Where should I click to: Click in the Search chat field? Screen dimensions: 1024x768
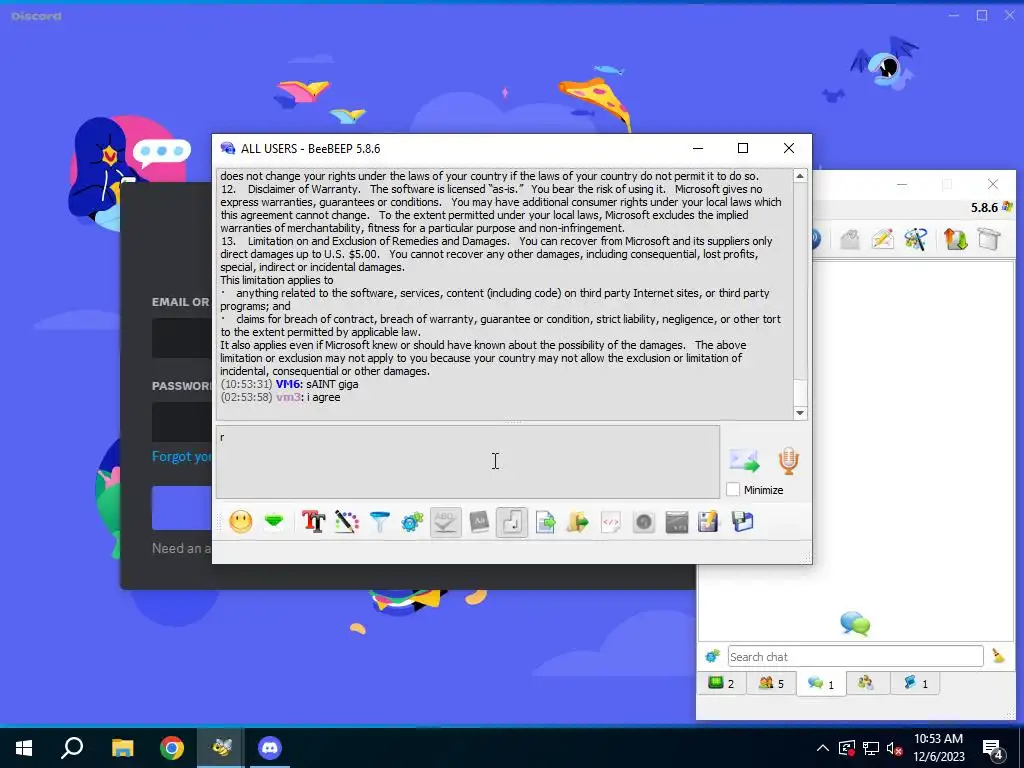tap(856, 656)
